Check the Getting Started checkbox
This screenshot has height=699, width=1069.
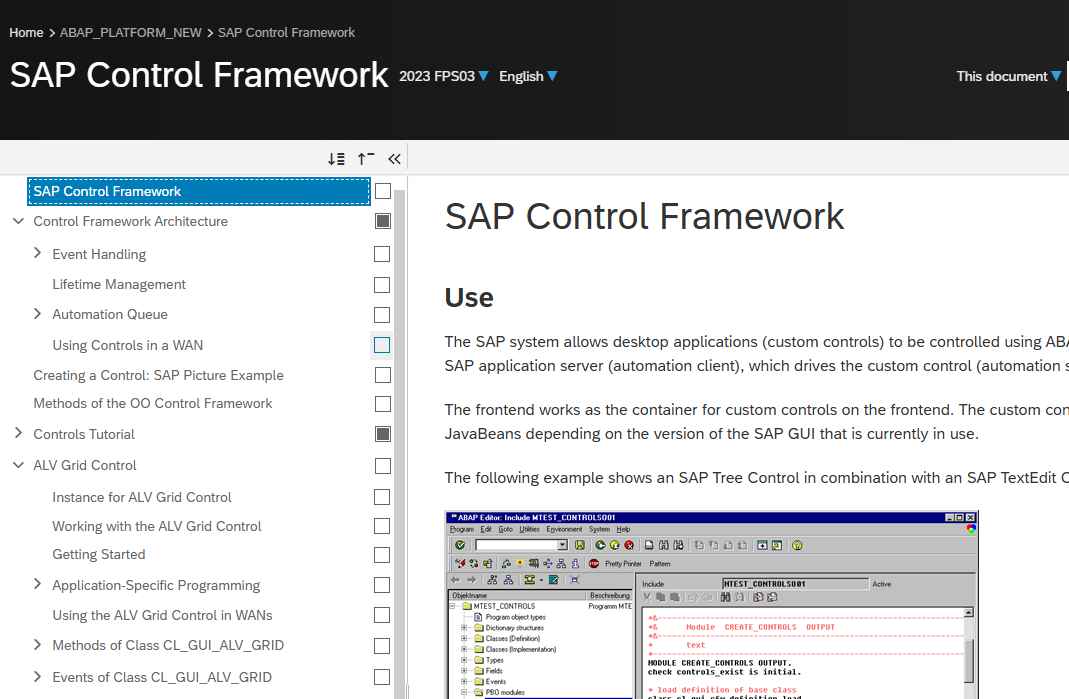(x=382, y=555)
